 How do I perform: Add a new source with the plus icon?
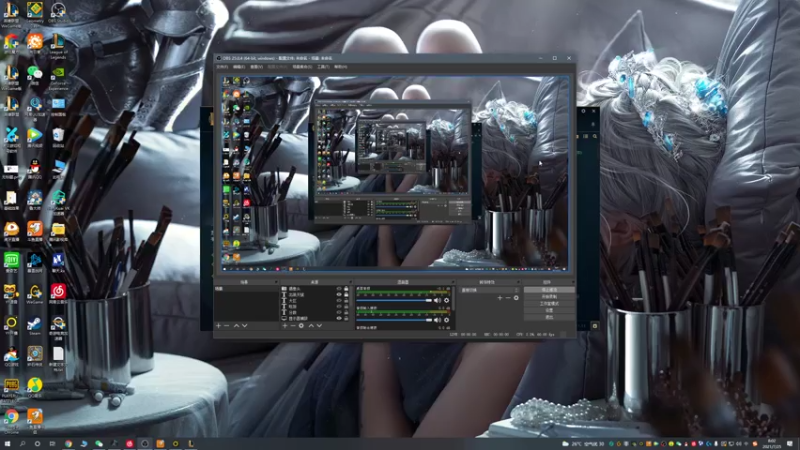coord(285,326)
